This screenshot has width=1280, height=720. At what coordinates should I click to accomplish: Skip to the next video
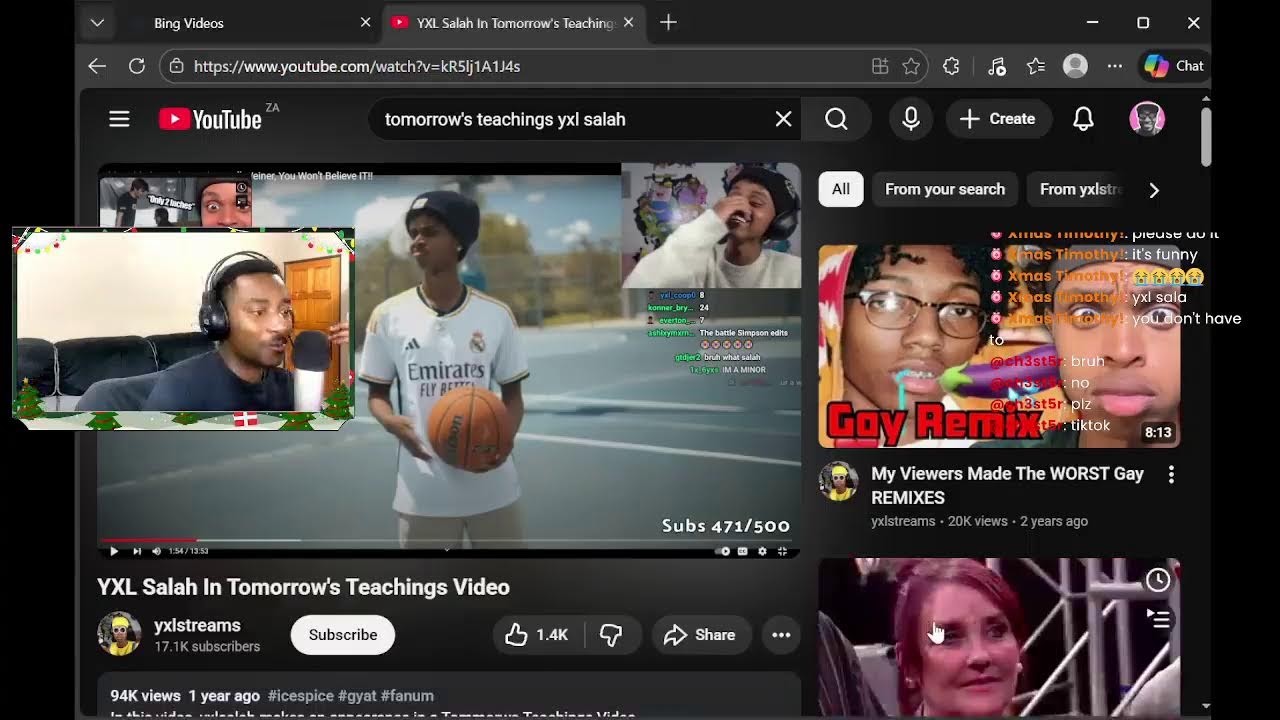pyautogui.click(x=137, y=551)
